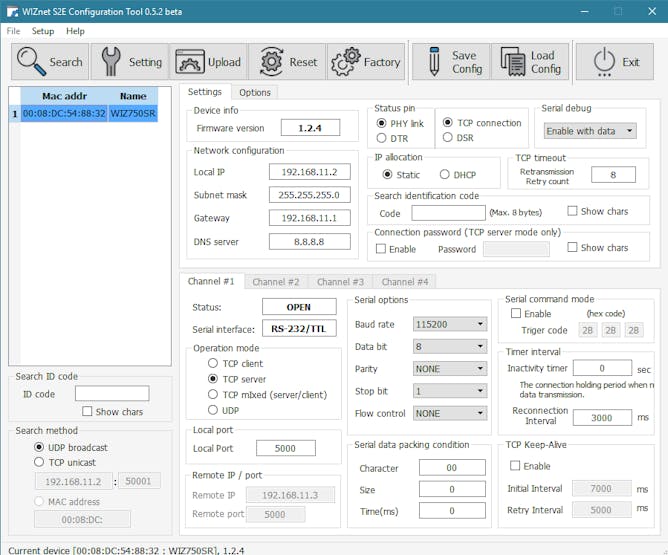
Task: Click the packing Size input field
Action: click(452, 489)
